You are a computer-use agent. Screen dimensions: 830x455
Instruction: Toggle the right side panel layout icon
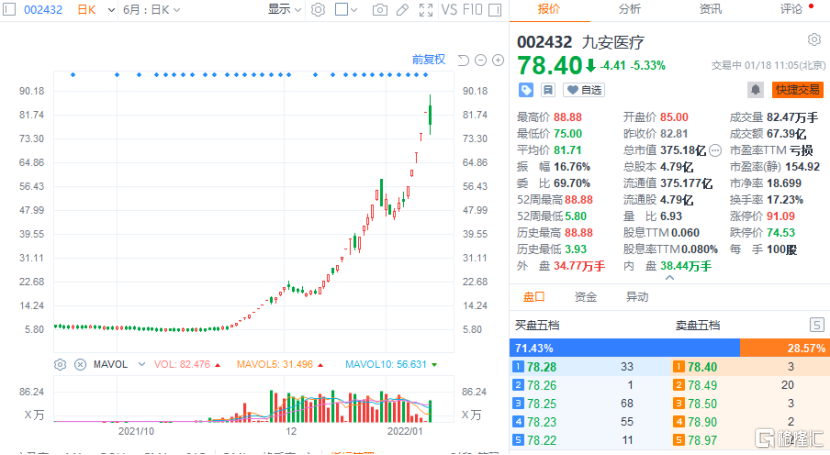coord(495,10)
